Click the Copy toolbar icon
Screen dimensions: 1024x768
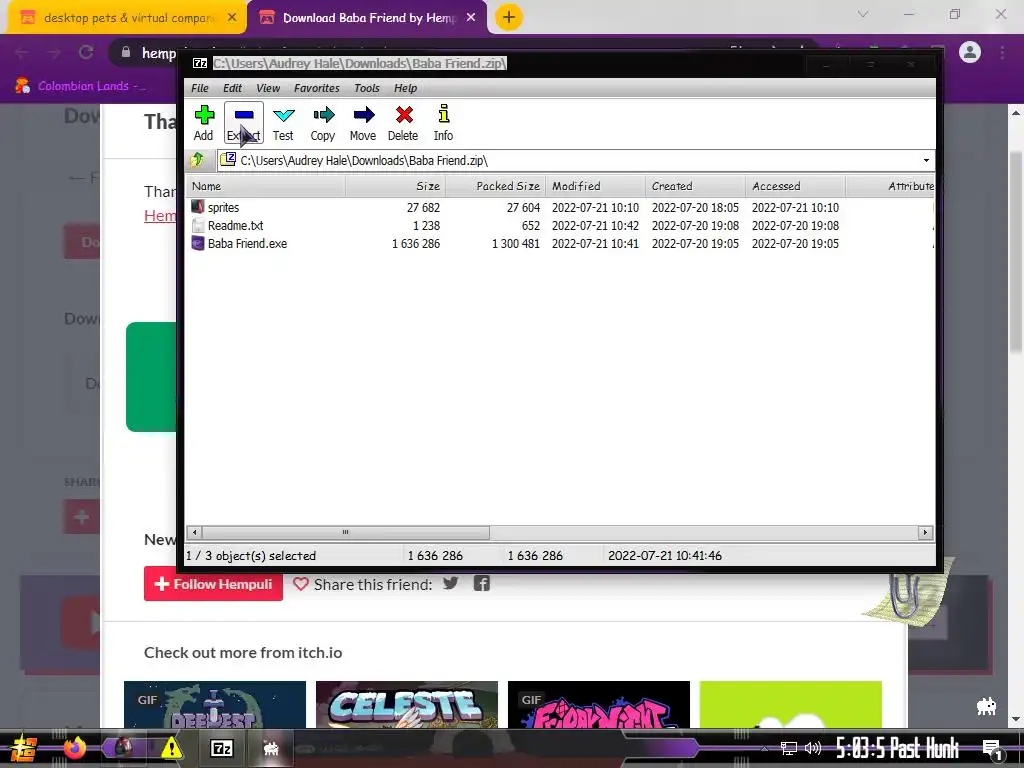[323, 123]
